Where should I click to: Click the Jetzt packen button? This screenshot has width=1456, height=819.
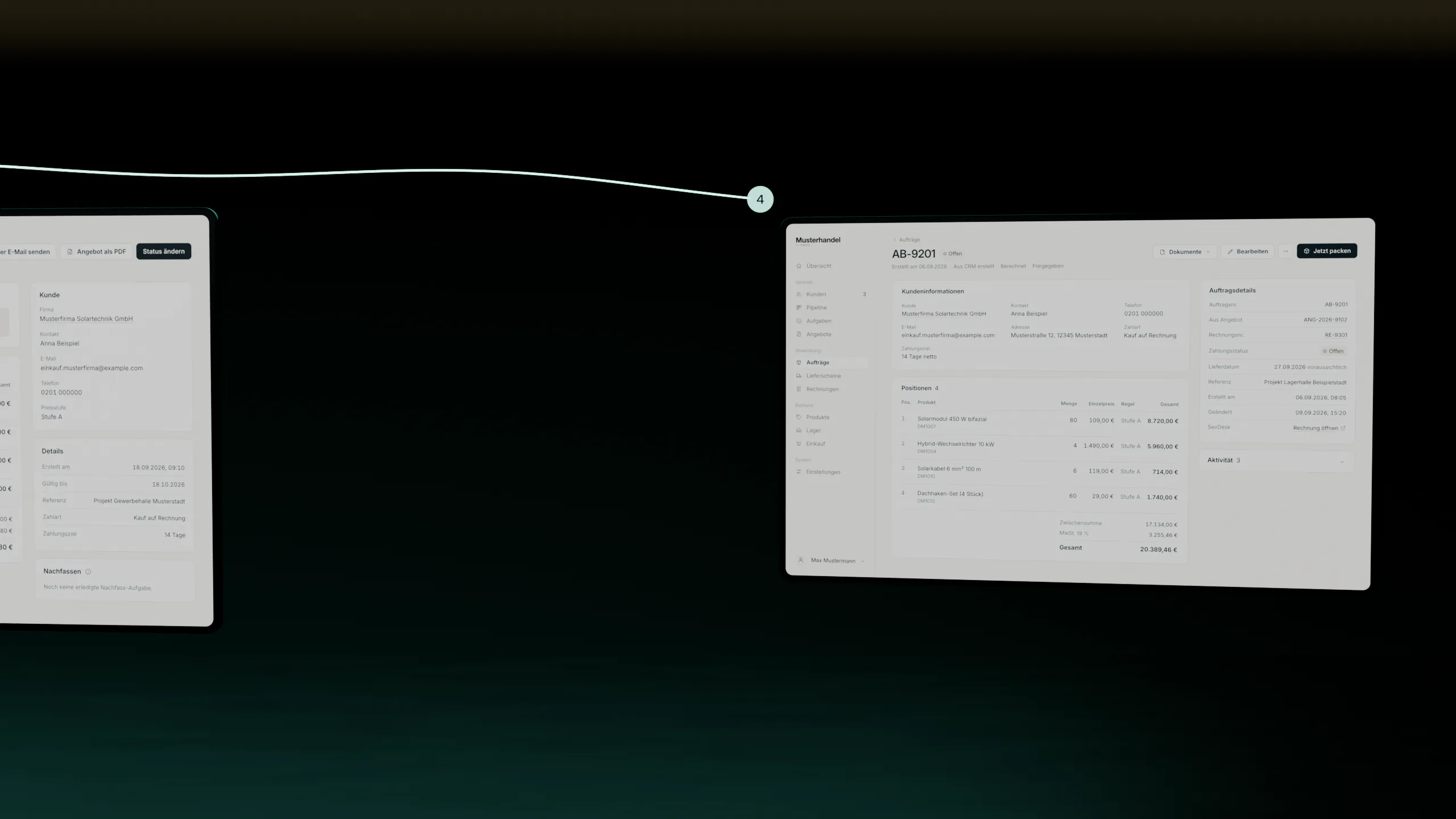pyautogui.click(x=1327, y=251)
